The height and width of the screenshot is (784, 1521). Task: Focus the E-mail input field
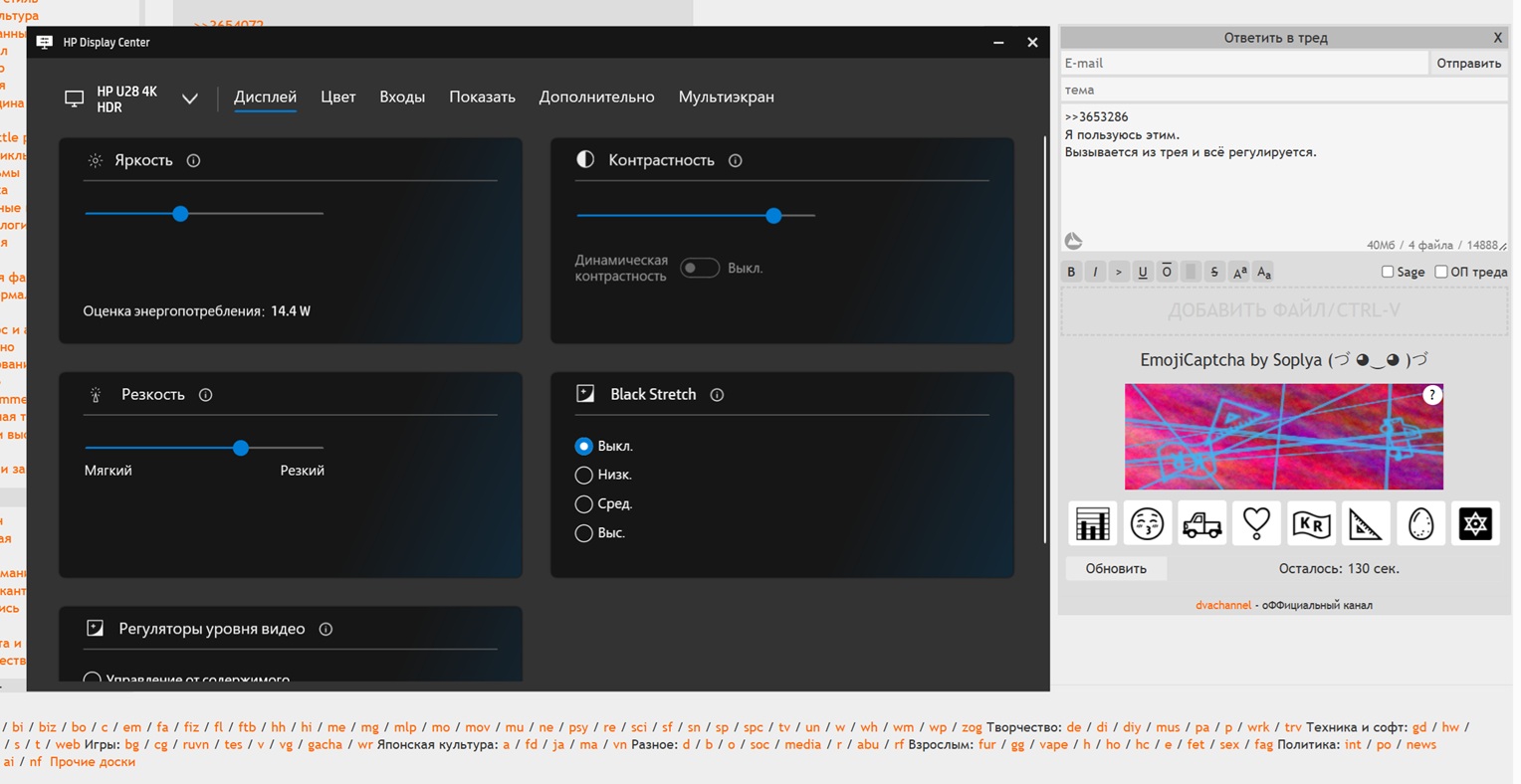(1244, 63)
